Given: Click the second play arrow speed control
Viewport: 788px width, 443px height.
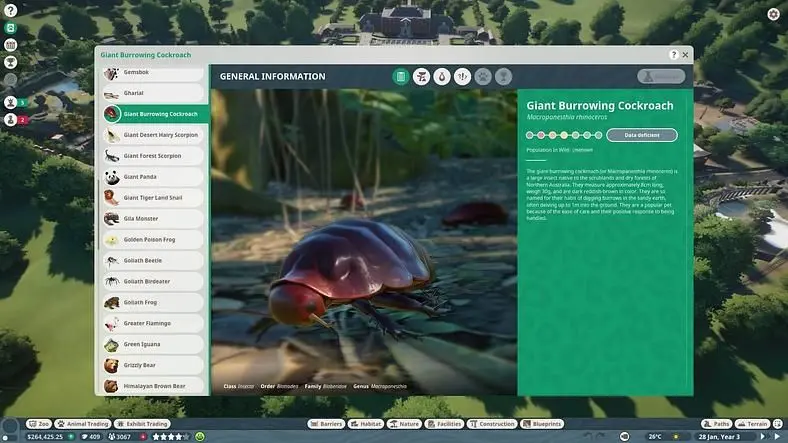Looking at the screenshot, I should pos(778,436).
